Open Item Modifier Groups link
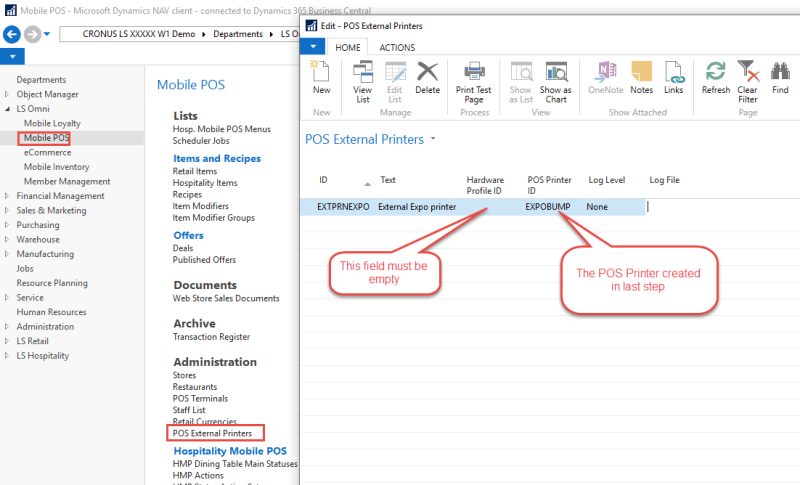 point(213,218)
